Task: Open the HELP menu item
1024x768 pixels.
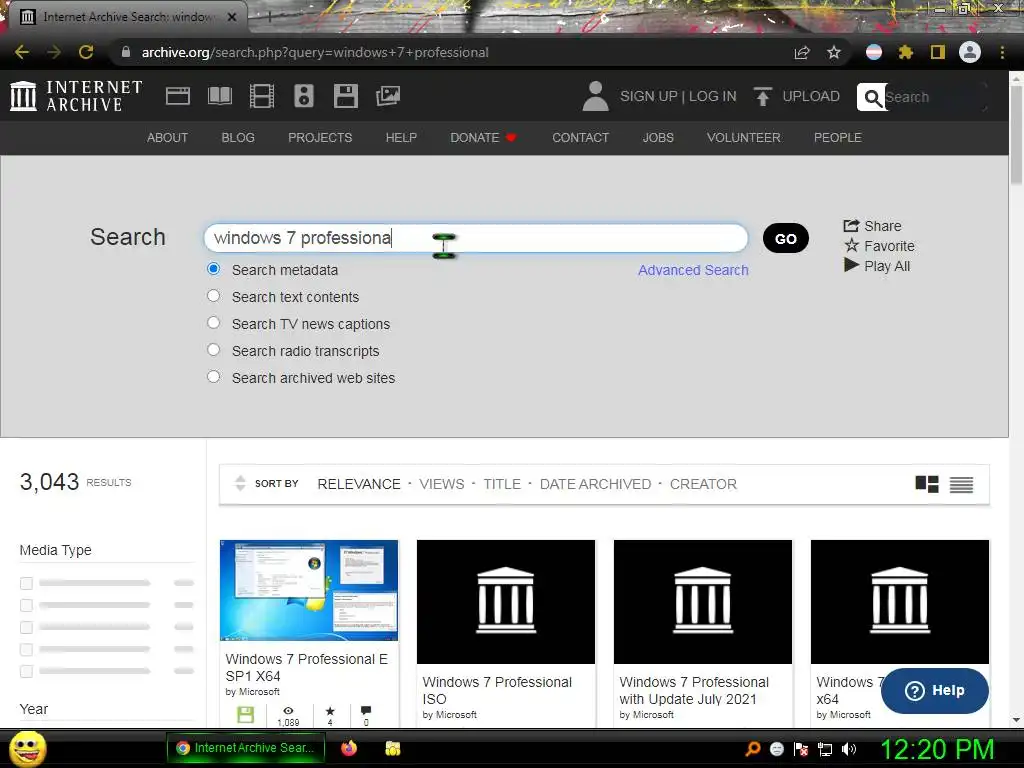Action: click(401, 138)
